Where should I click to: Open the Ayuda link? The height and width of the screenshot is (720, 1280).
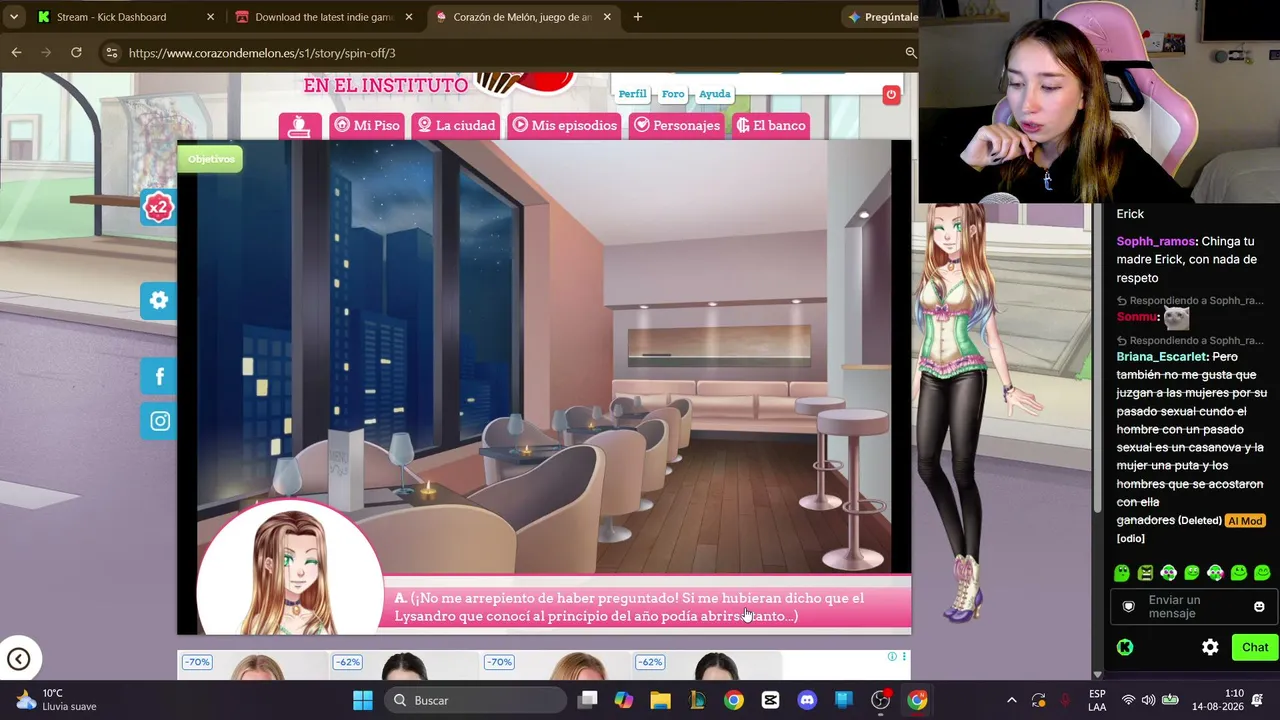click(x=714, y=94)
